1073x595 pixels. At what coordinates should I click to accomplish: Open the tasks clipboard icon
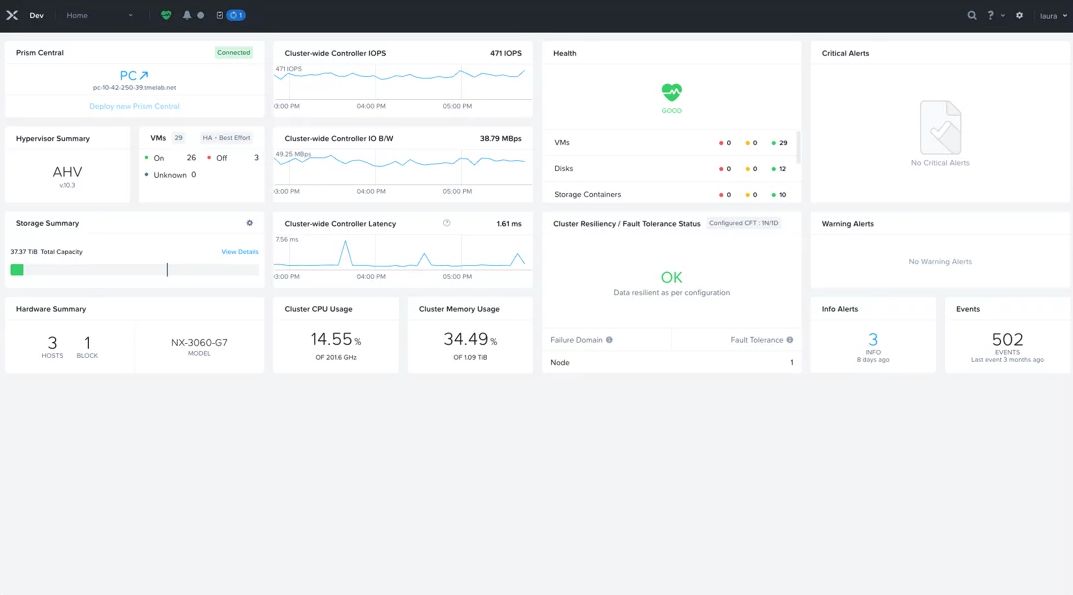(x=220, y=15)
